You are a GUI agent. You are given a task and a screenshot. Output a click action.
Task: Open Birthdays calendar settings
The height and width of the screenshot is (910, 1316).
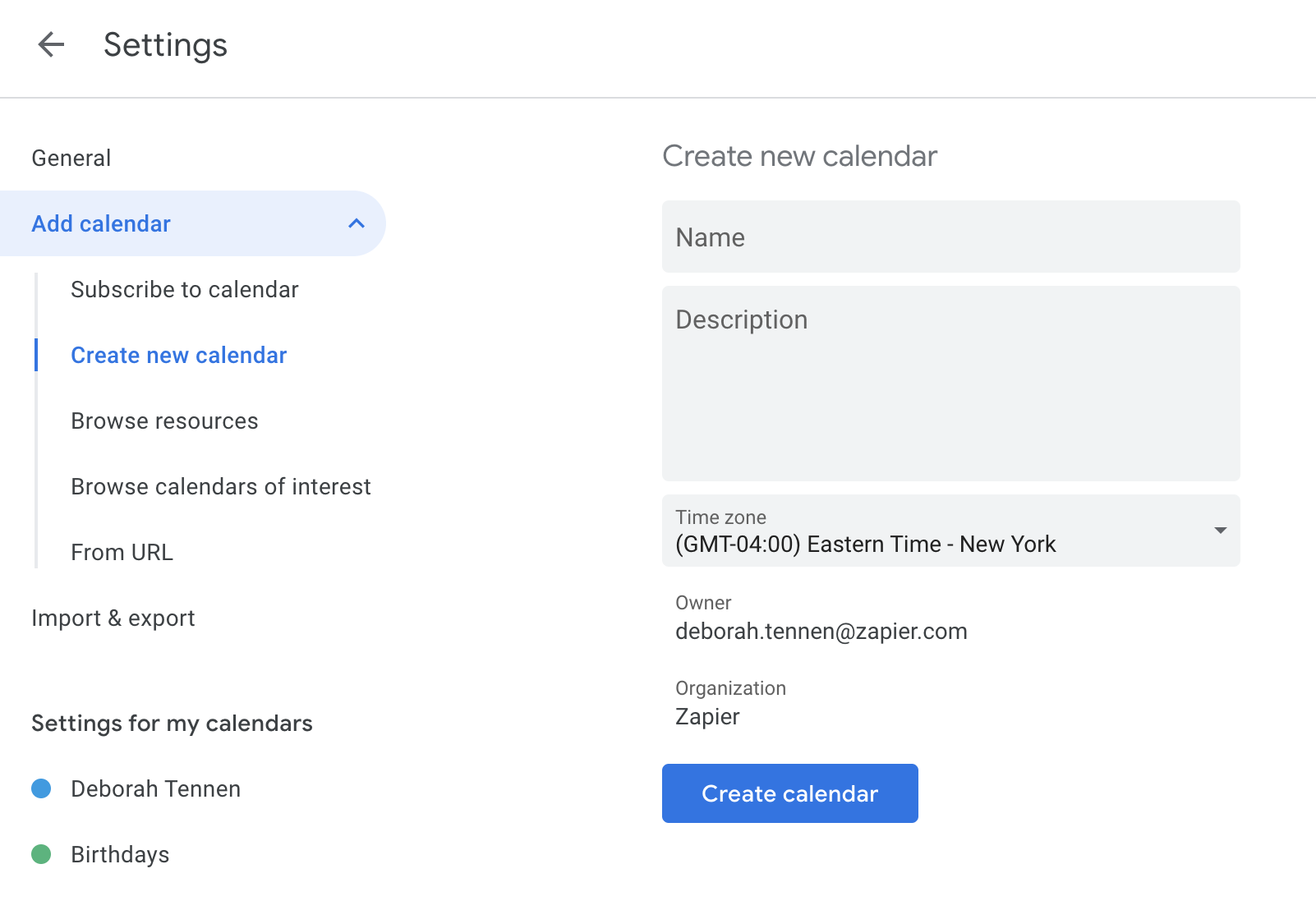[x=120, y=854]
